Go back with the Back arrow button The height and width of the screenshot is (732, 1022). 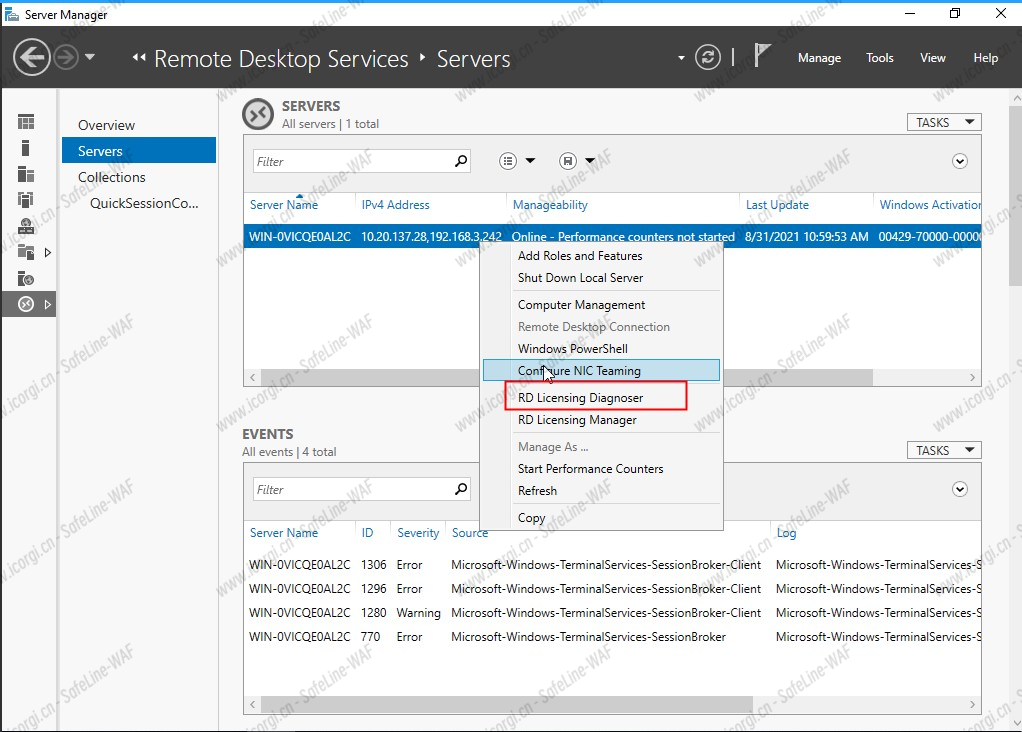click(x=31, y=57)
